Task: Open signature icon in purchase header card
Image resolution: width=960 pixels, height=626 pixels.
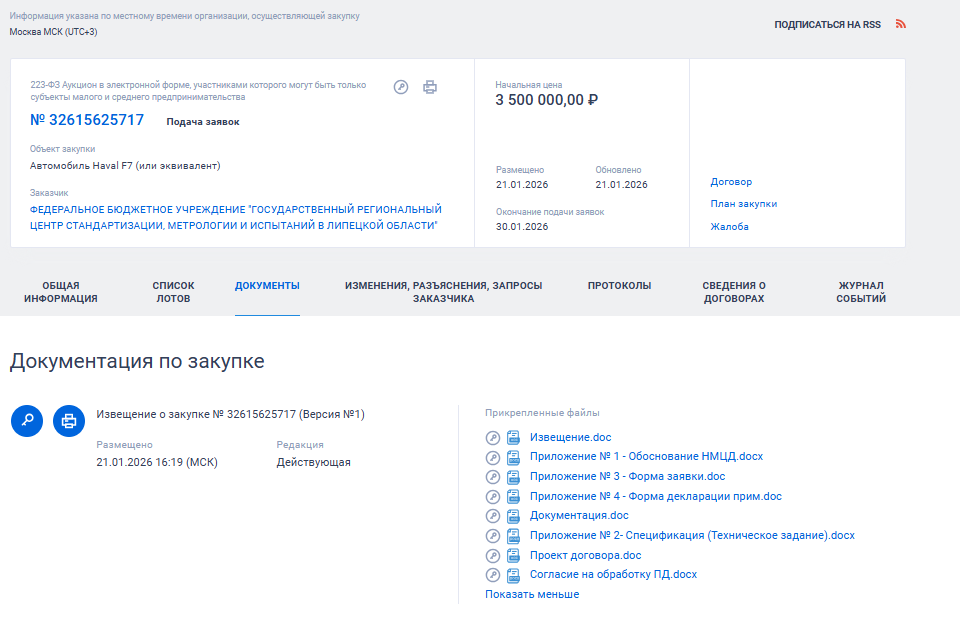Action: coord(401,87)
